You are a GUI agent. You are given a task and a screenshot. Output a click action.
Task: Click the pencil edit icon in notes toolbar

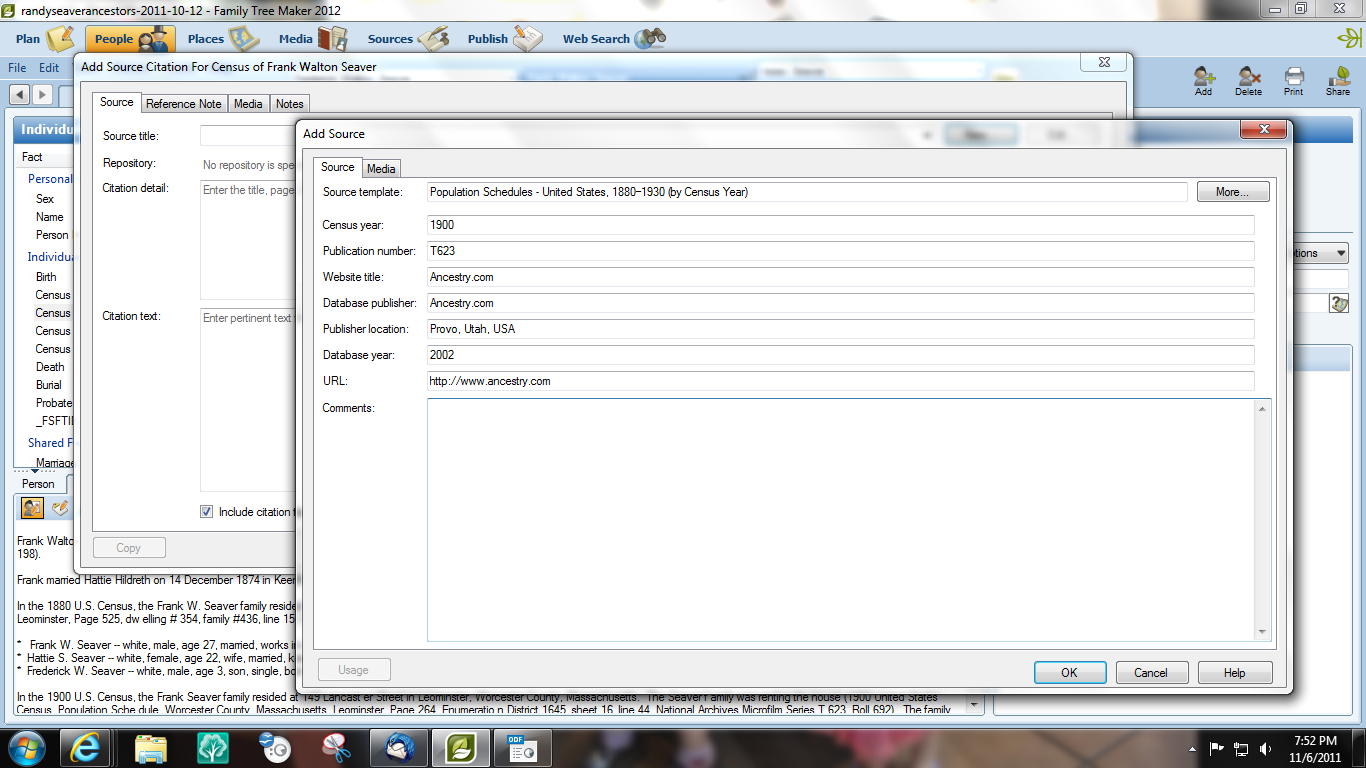pyautogui.click(x=60, y=508)
